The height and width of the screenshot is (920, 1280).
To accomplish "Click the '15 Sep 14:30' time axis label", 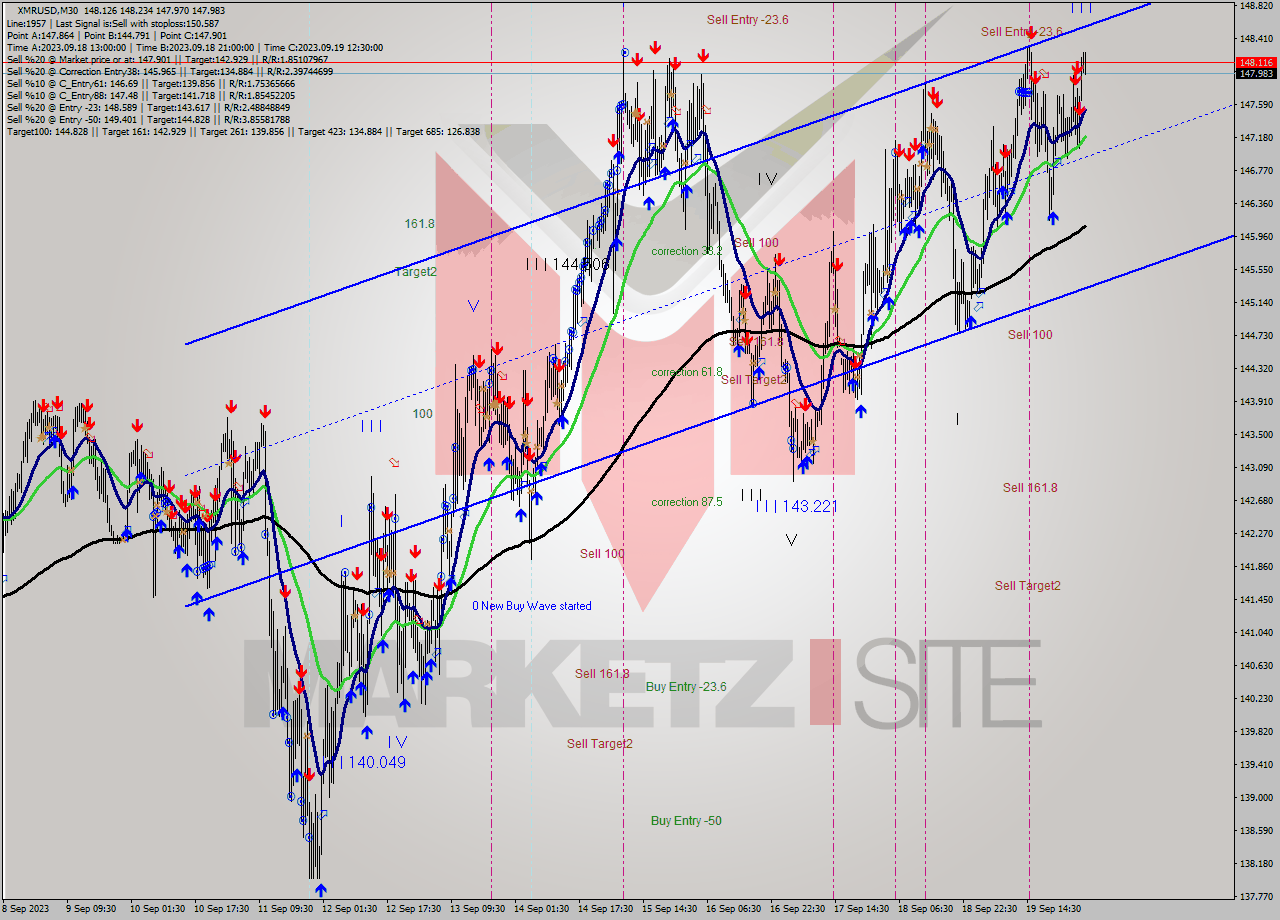I will pos(671,909).
